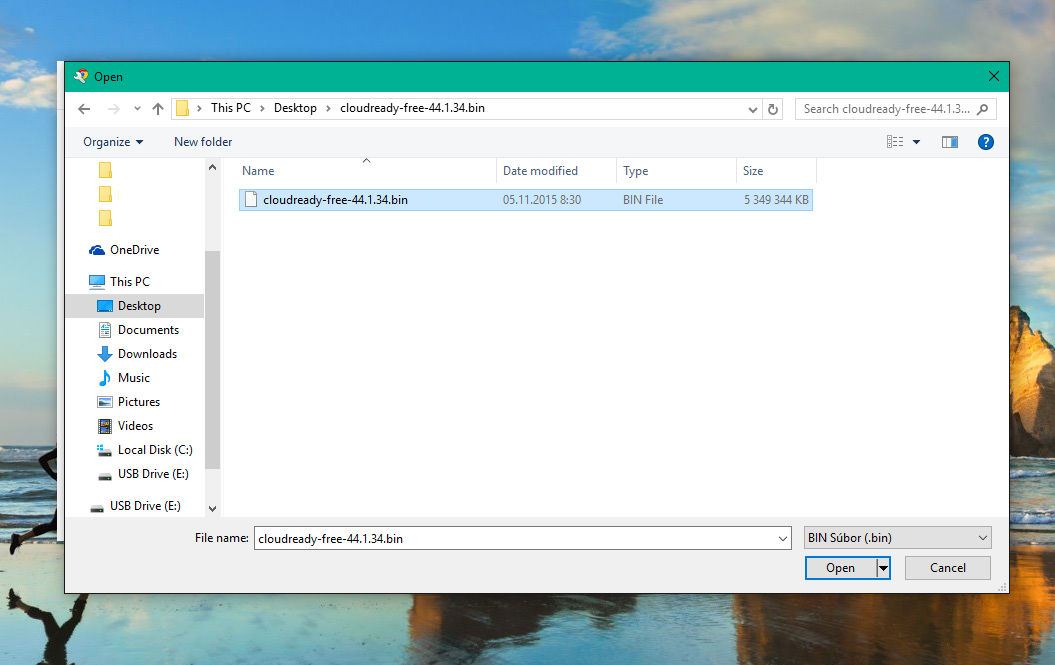Viewport: 1055px width, 665px height.
Task: Click the OneDrive cloud icon
Action: click(97, 250)
